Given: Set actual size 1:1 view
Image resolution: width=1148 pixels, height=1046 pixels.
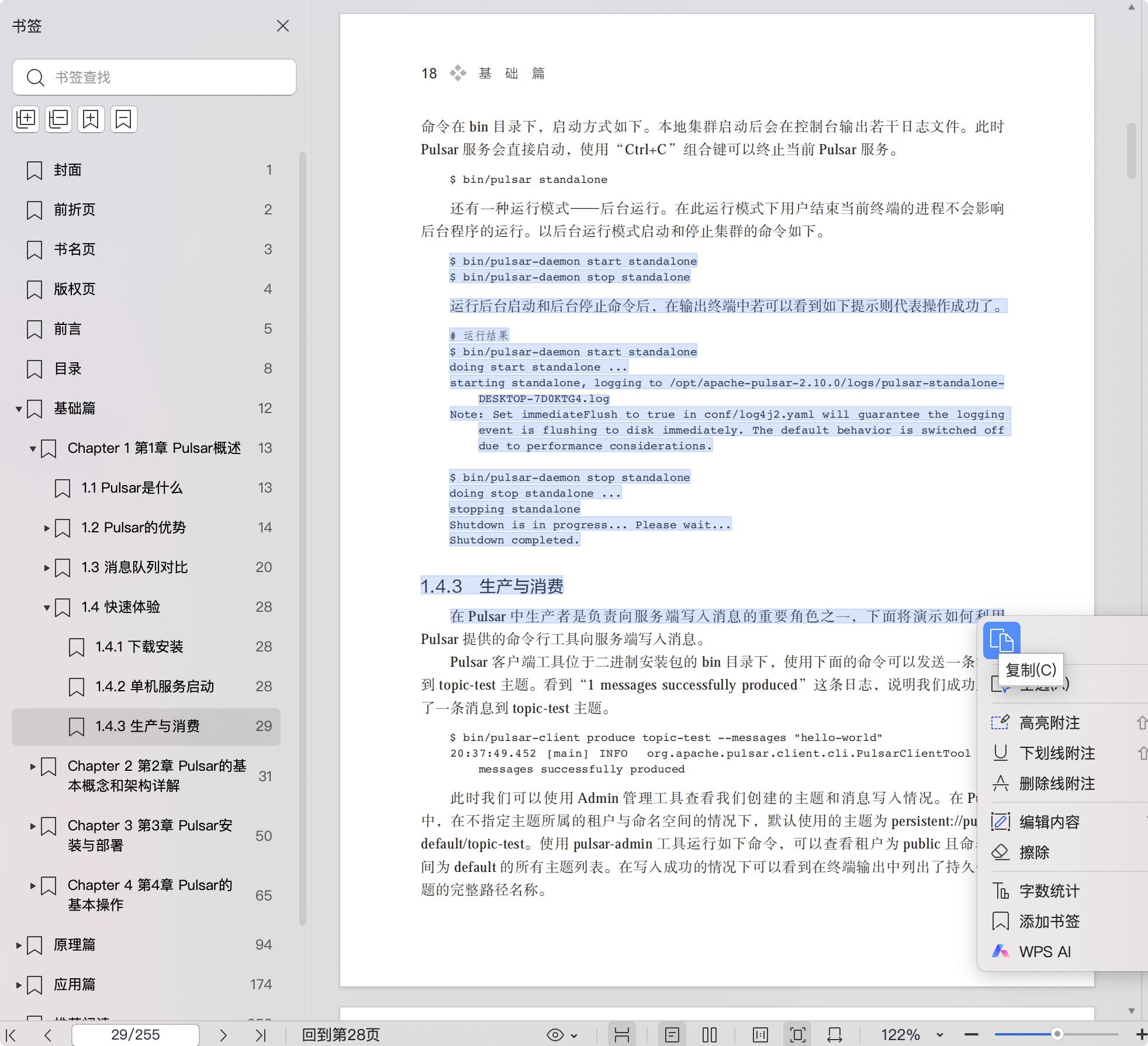Looking at the screenshot, I should pos(760,1035).
